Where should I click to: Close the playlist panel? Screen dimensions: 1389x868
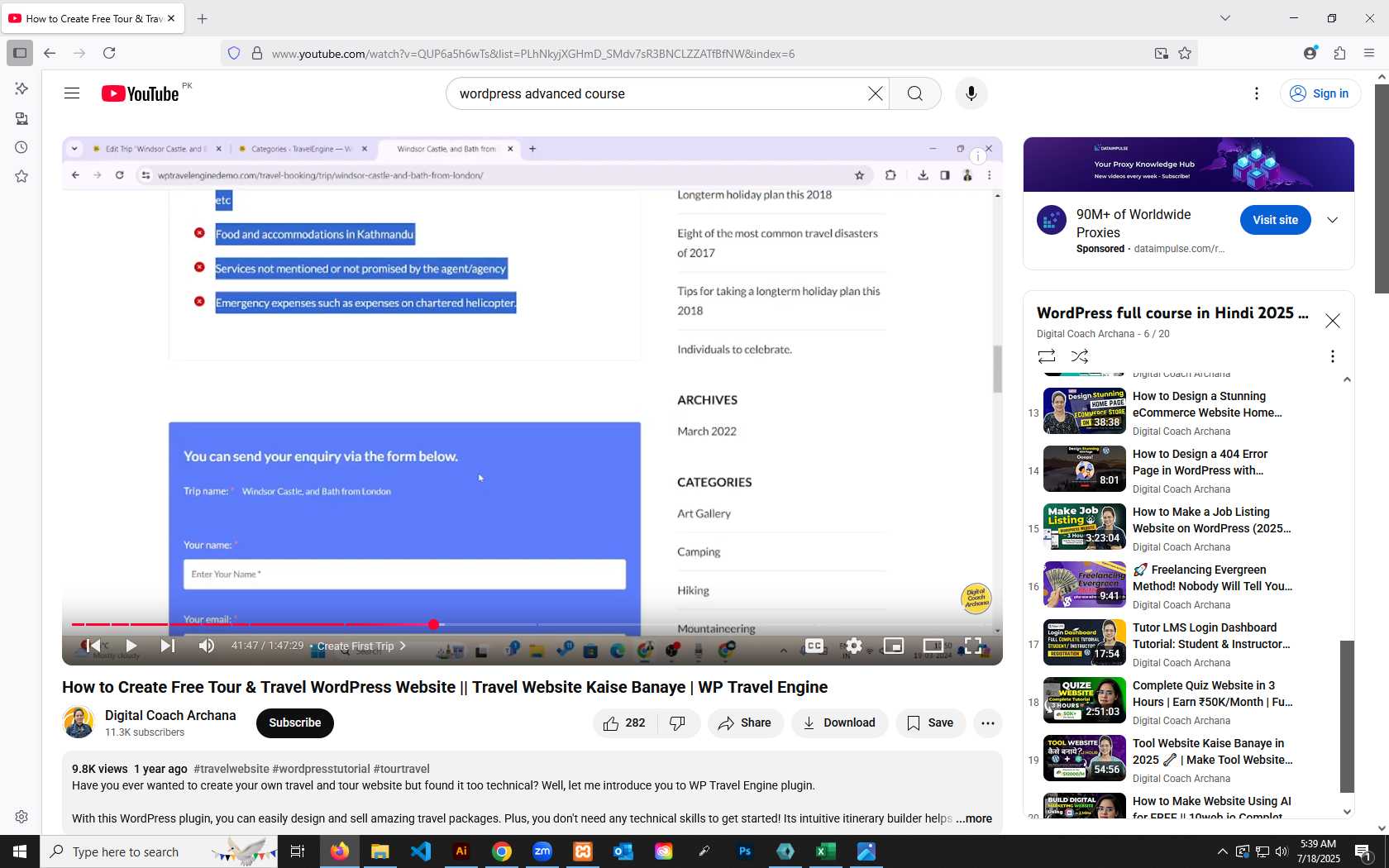tap(1332, 321)
